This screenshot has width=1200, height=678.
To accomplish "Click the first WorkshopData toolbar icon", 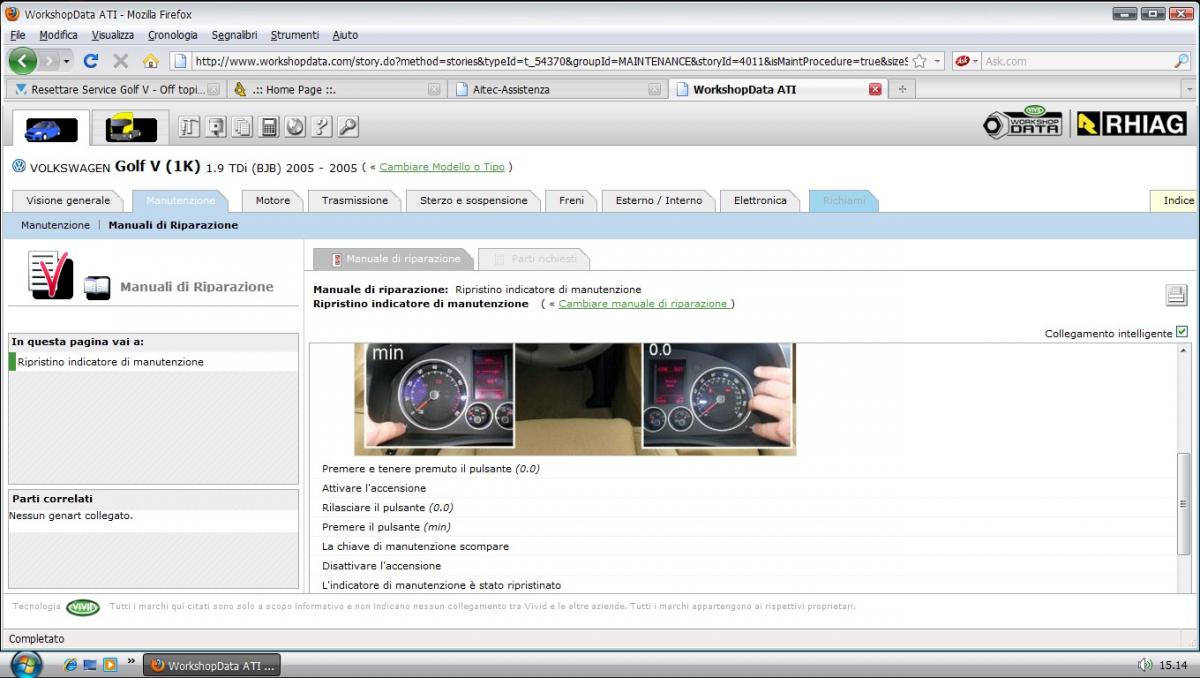I will coord(189,127).
